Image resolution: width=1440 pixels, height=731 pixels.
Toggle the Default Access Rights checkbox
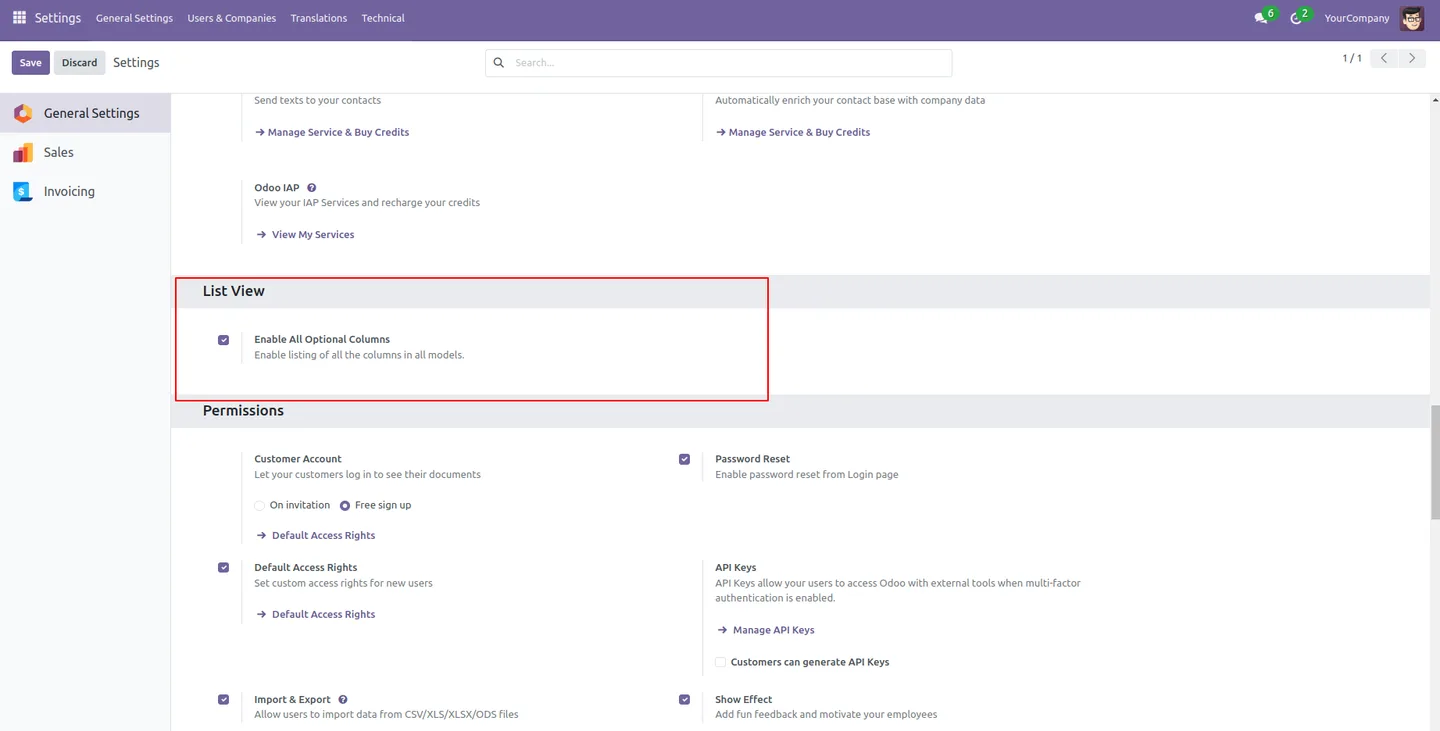pyautogui.click(x=223, y=567)
